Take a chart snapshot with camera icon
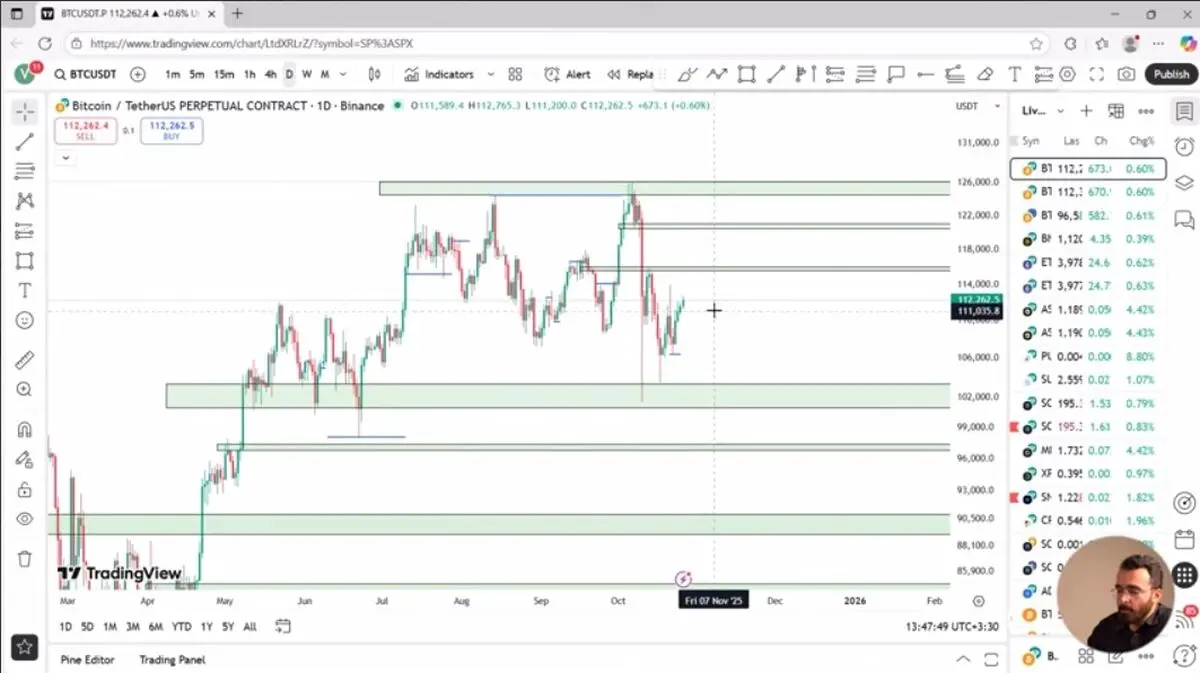The height and width of the screenshot is (673, 1200). [x=1127, y=74]
